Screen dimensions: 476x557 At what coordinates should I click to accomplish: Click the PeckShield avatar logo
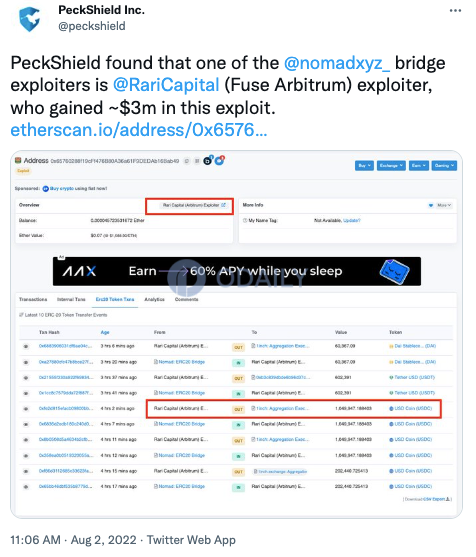click(x=29, y=19)
